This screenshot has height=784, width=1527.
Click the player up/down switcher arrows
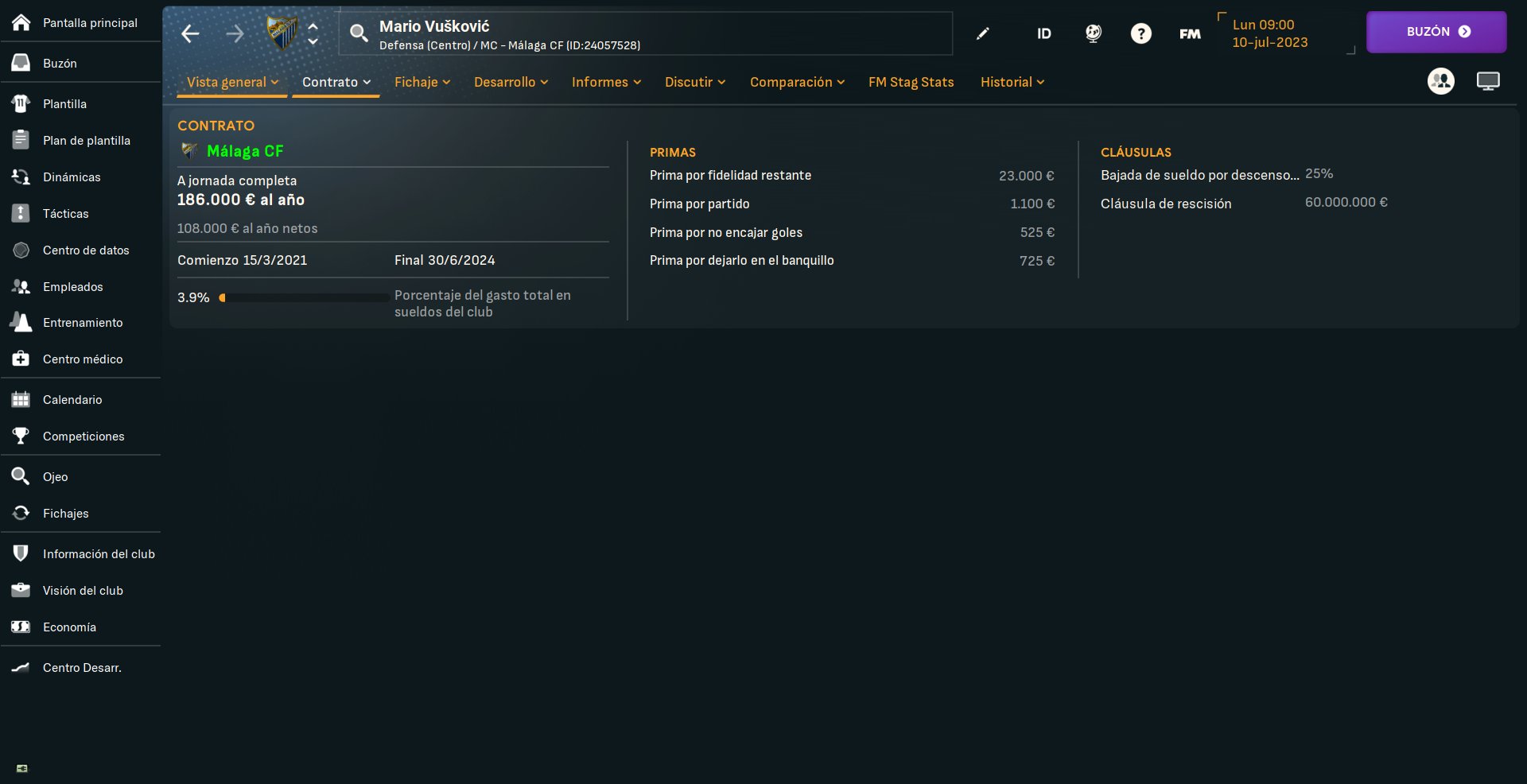click(x=313, y=33)
